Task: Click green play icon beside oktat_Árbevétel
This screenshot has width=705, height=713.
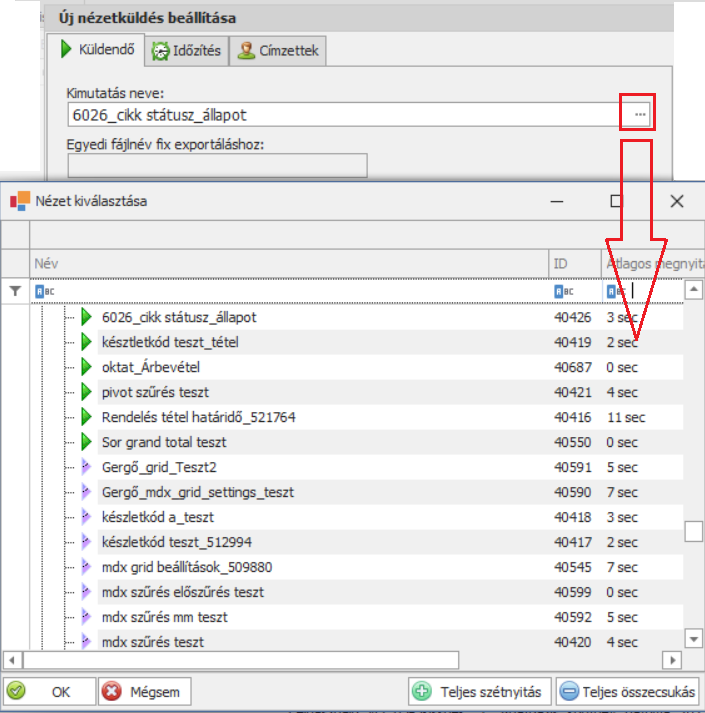Action: coord(86,367)
